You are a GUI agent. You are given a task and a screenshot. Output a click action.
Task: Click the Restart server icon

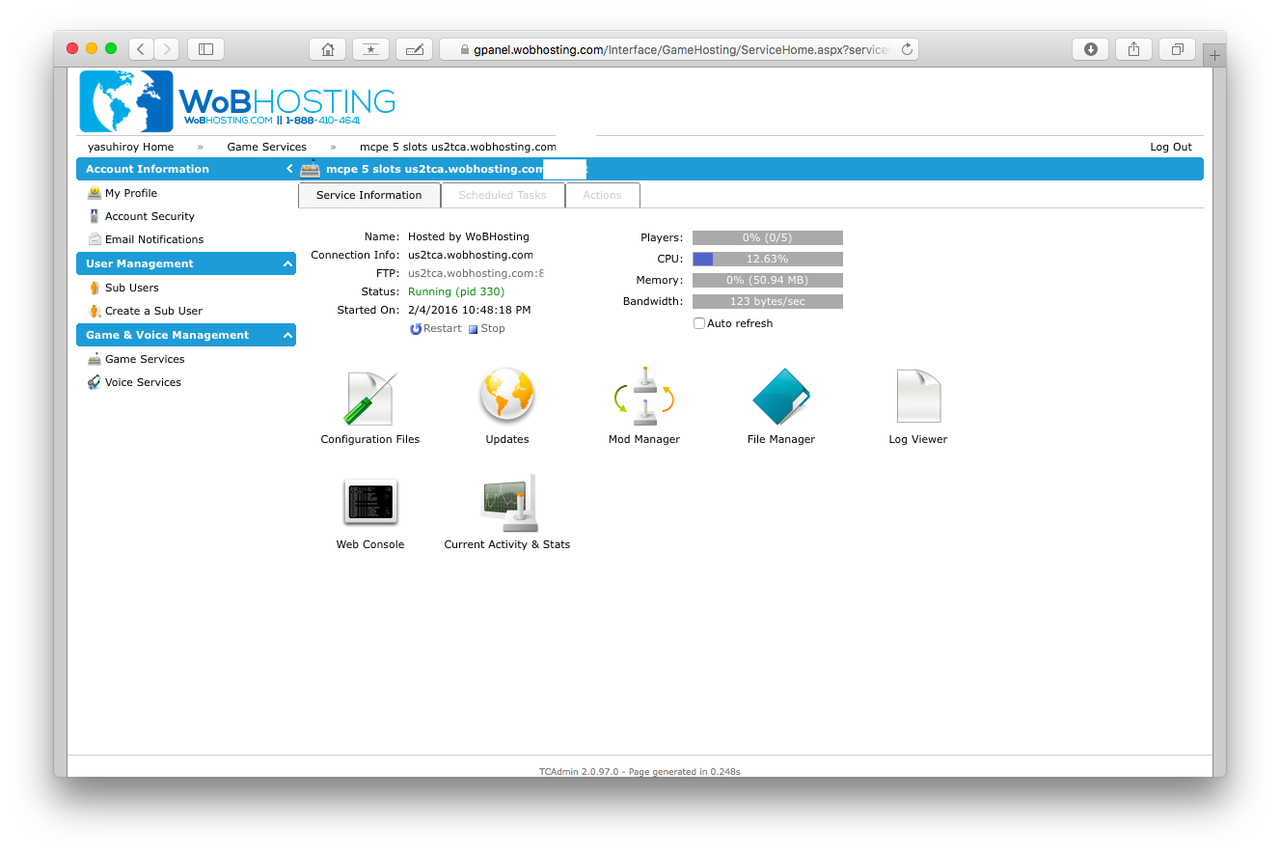(416, 329)
